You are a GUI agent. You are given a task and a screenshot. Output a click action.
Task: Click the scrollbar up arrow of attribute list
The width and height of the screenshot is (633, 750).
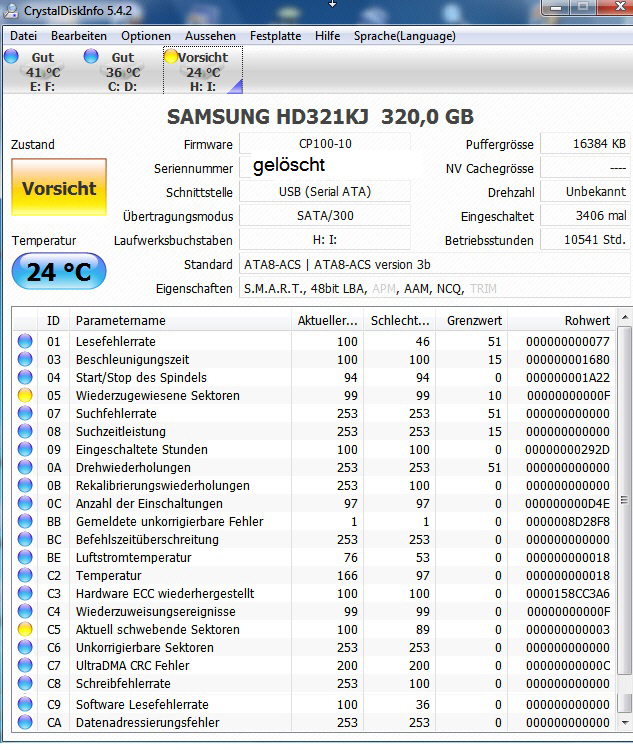[x=624, y=317]
